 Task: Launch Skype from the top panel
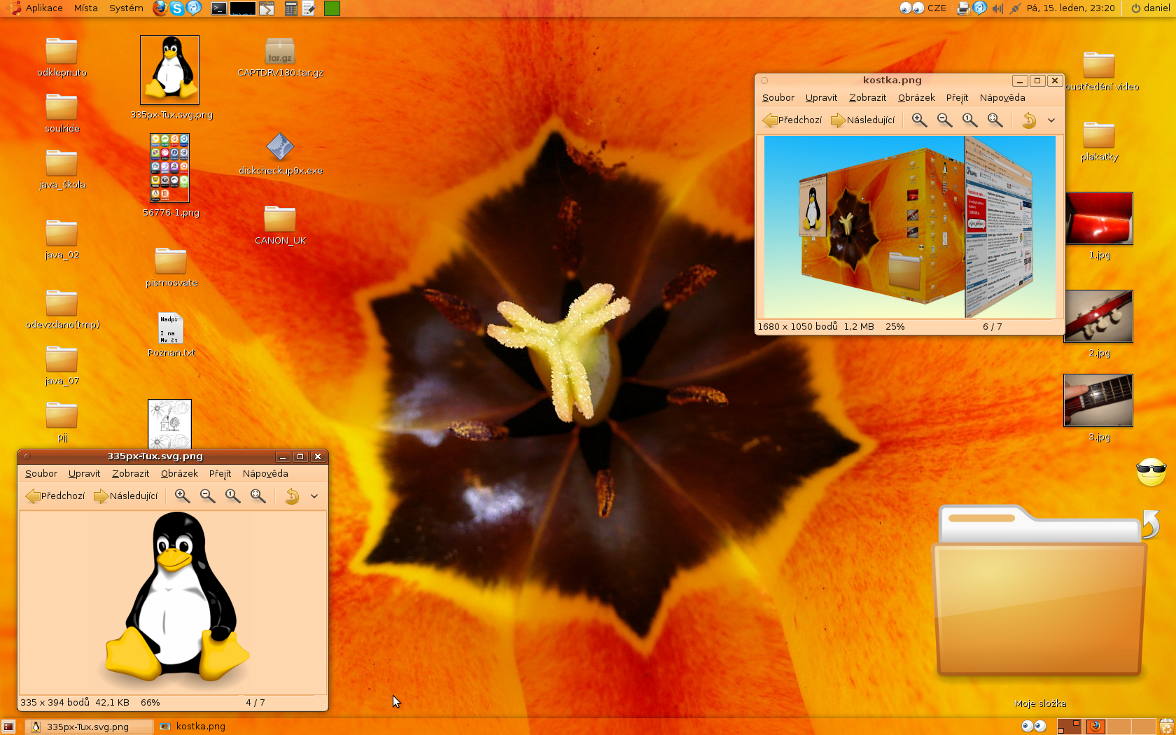point(177,8)
